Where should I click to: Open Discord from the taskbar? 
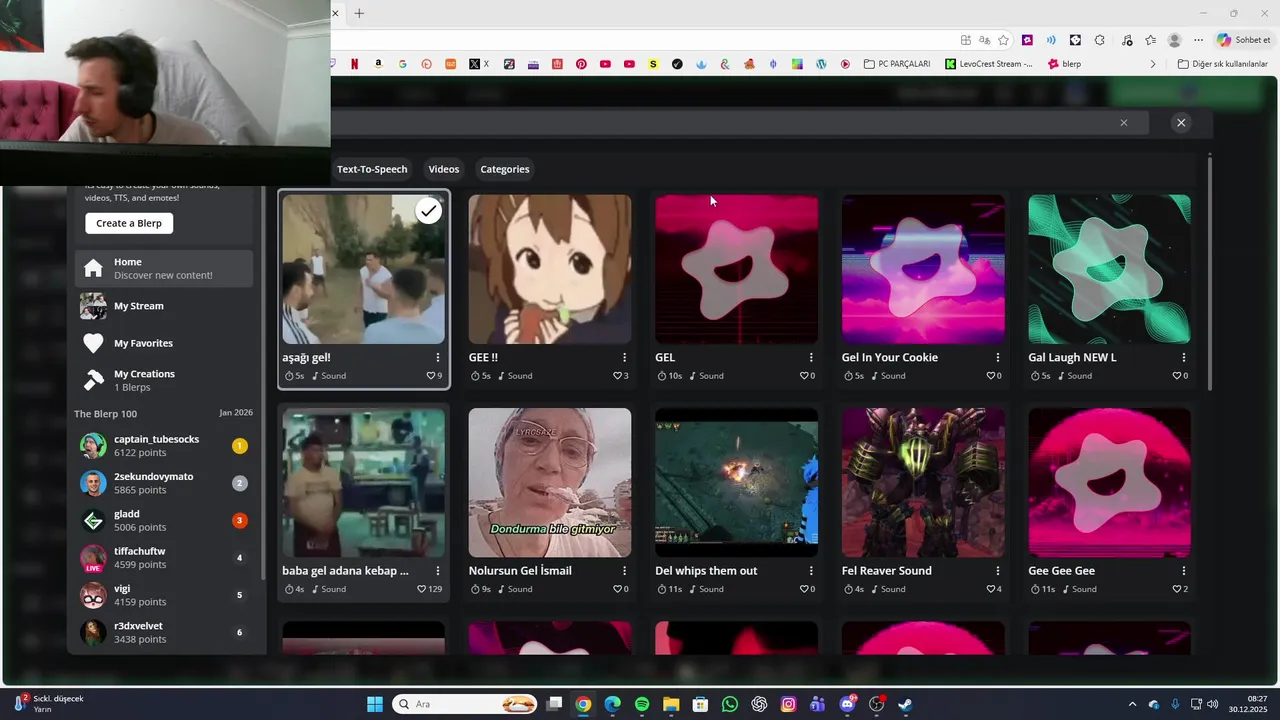(848, 704)
